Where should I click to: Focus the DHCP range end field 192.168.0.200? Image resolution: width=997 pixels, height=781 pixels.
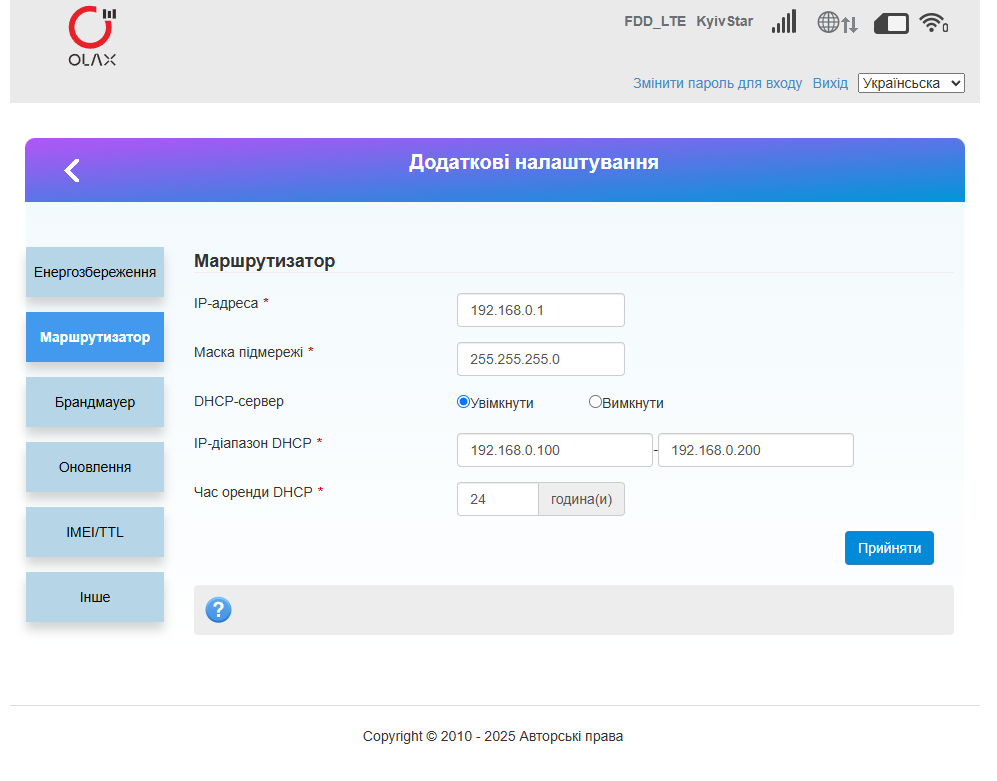click(x=755, y=450)
